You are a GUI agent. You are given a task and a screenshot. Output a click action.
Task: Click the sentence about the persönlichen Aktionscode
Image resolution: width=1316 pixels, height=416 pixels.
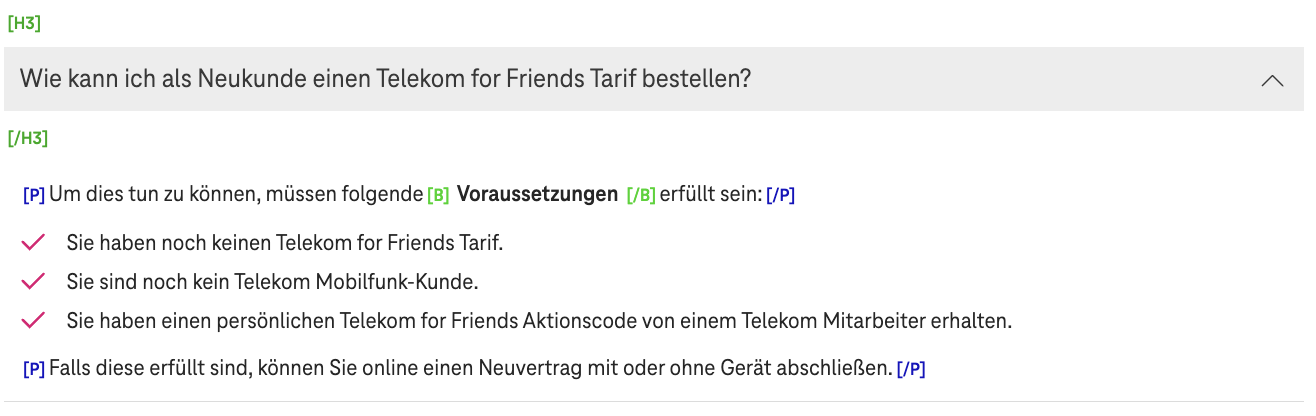[x=539, y=321]
